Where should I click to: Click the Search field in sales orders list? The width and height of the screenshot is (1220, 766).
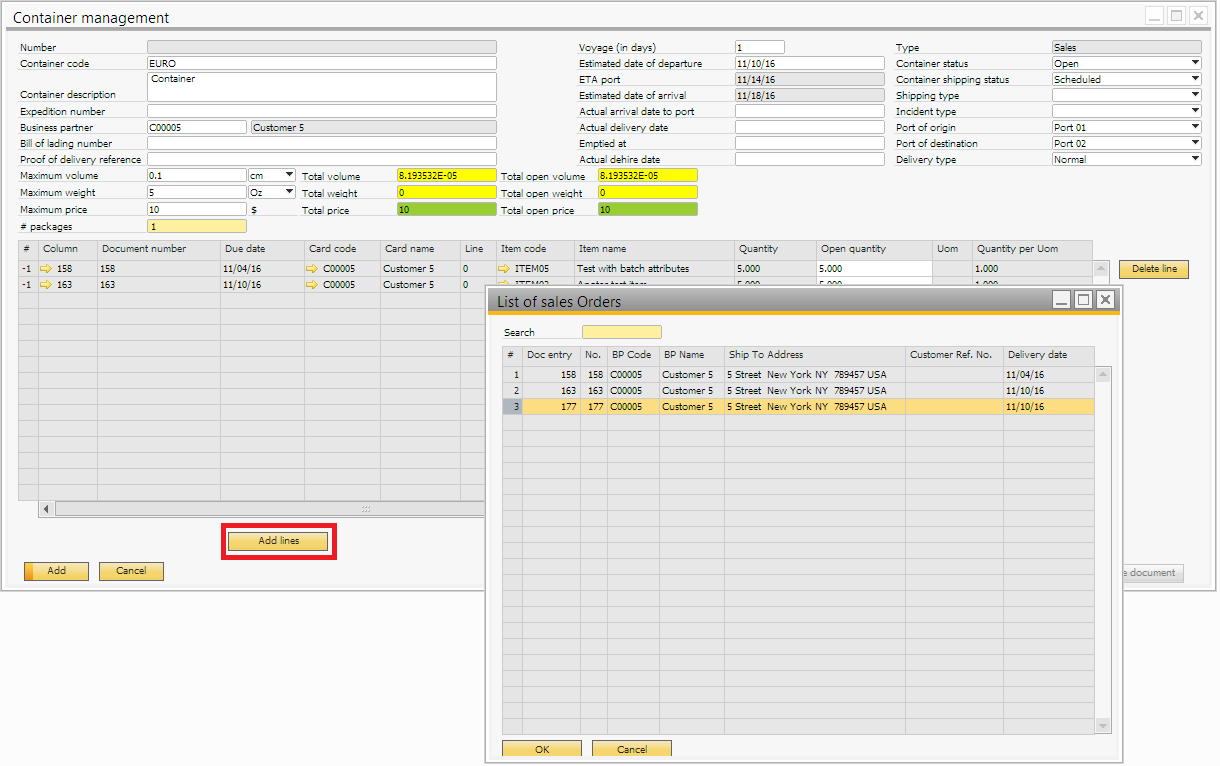tap(621, 332)
